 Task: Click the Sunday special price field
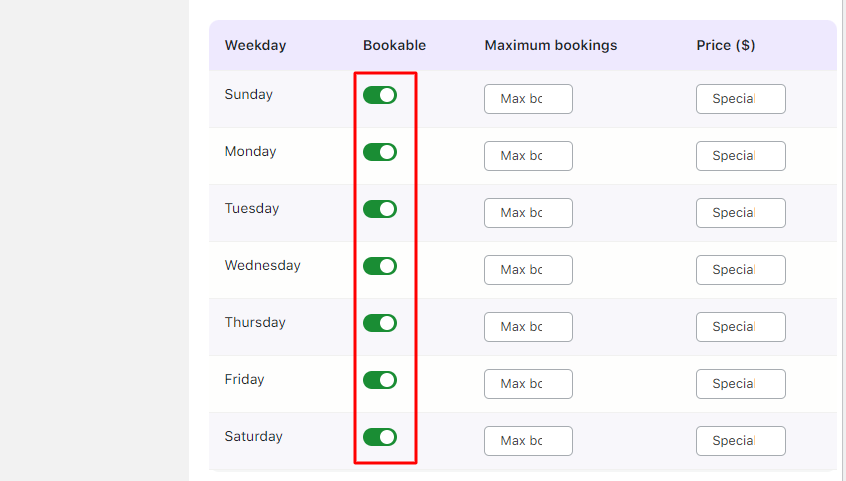point(740,99)
